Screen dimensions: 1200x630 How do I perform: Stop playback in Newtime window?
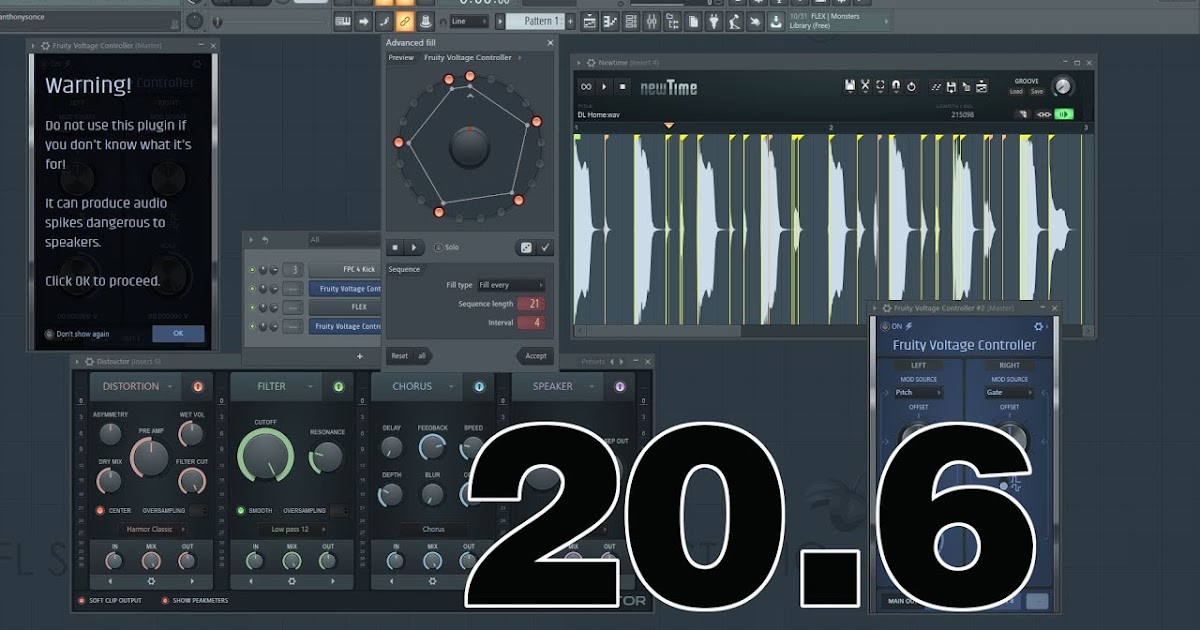[622, 87]
